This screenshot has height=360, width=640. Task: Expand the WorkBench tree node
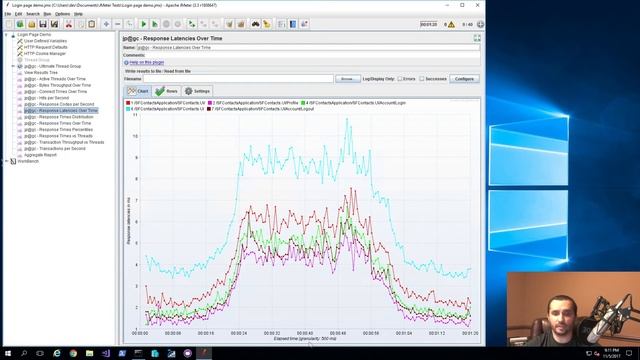(x=6, y=161)
